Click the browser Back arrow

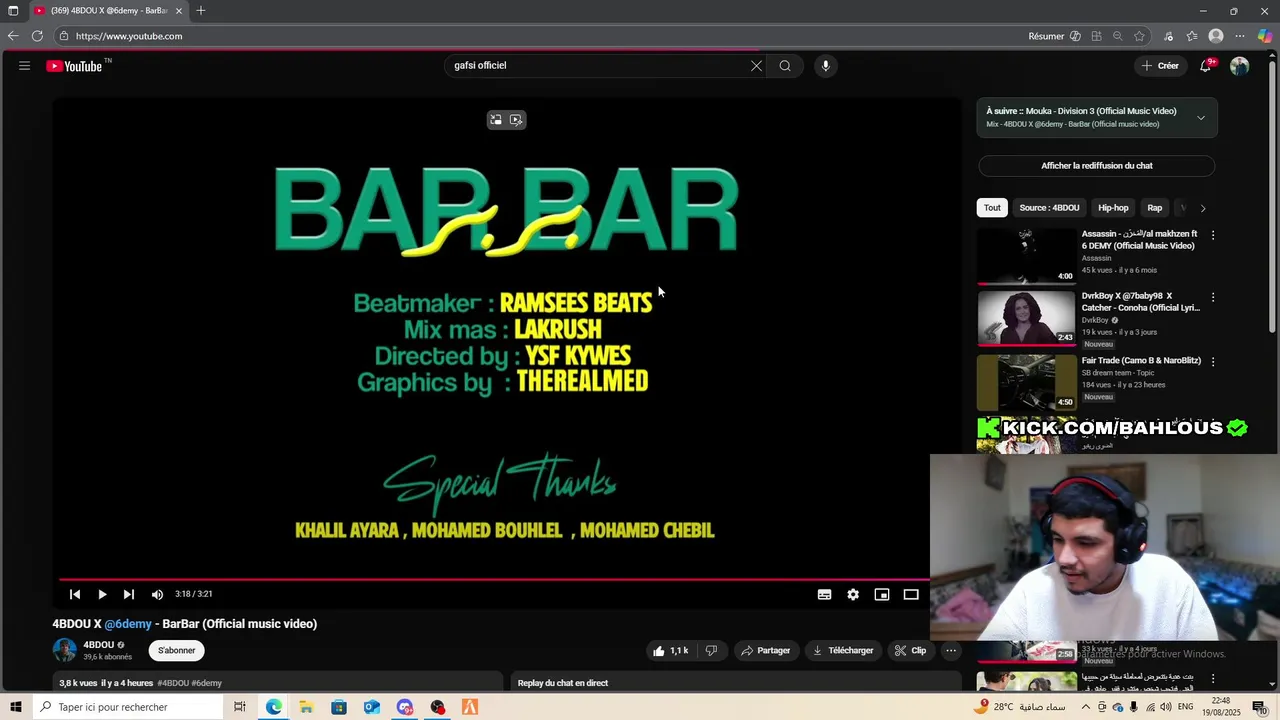[13, 36]
